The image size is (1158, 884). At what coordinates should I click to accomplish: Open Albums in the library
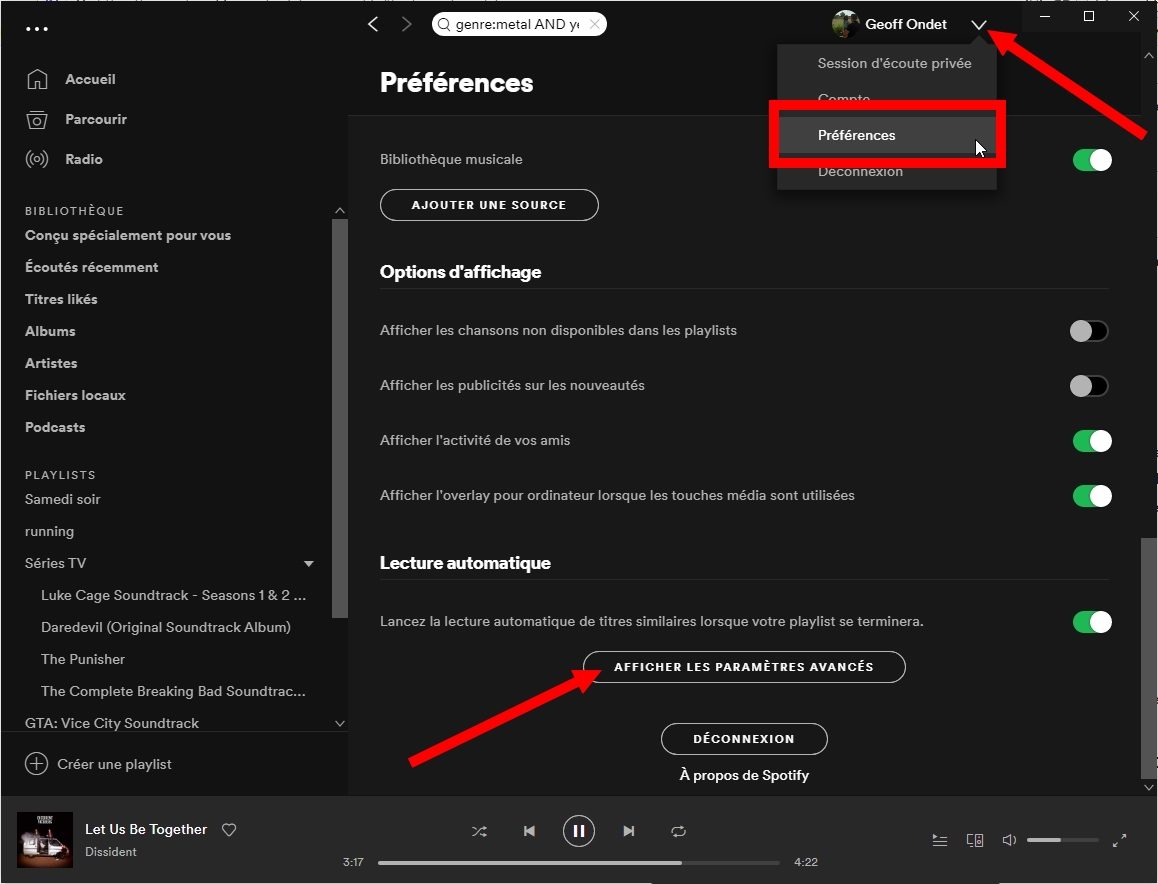point(50,331)
